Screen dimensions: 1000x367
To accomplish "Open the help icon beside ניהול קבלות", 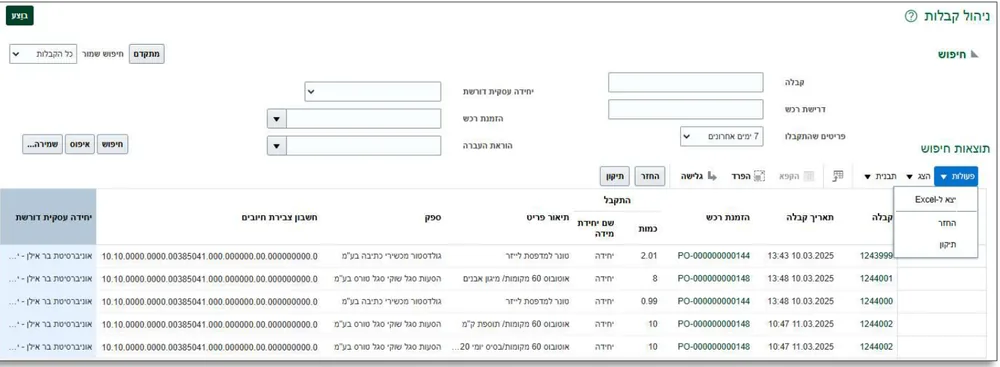I will (911, 16).
